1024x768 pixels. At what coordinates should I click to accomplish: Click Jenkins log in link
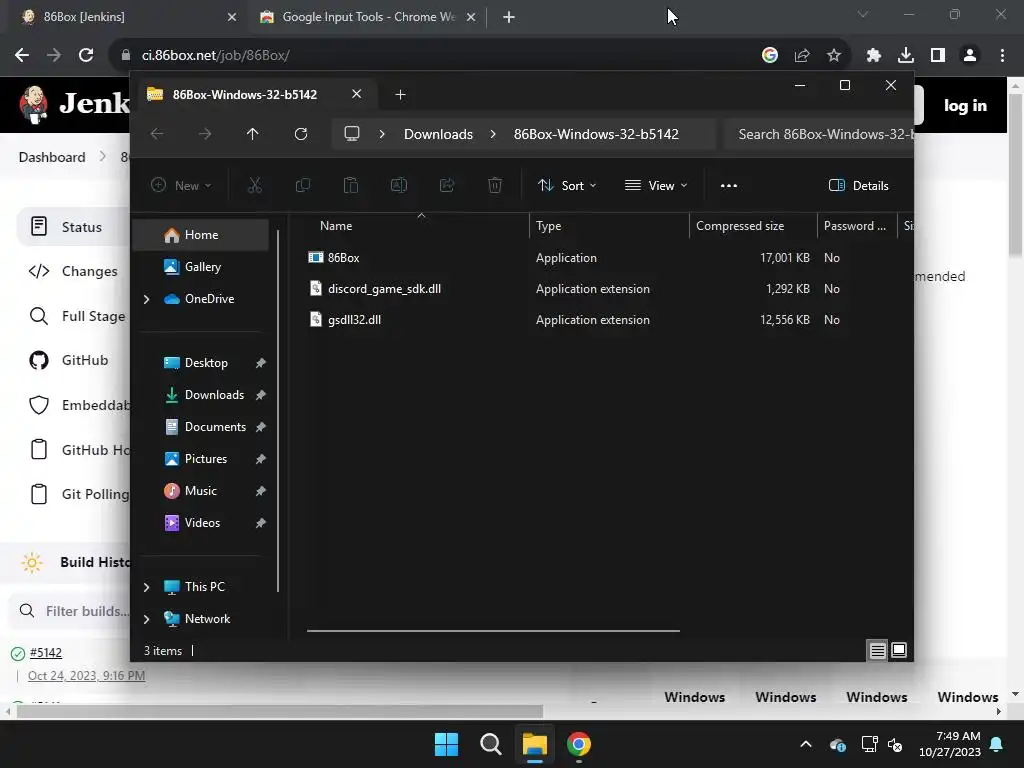965,105
